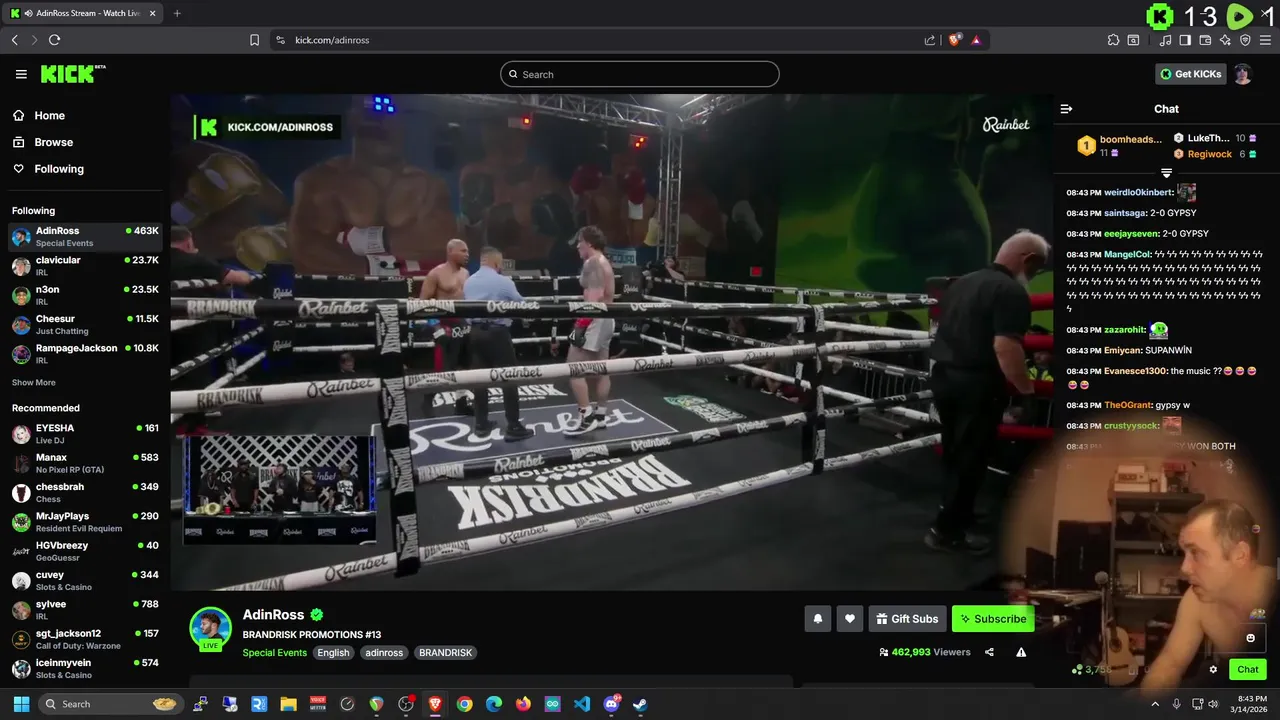This screenshot has width=1280, height=720.
Task: Select the English tag
Action: coord(333,653)
